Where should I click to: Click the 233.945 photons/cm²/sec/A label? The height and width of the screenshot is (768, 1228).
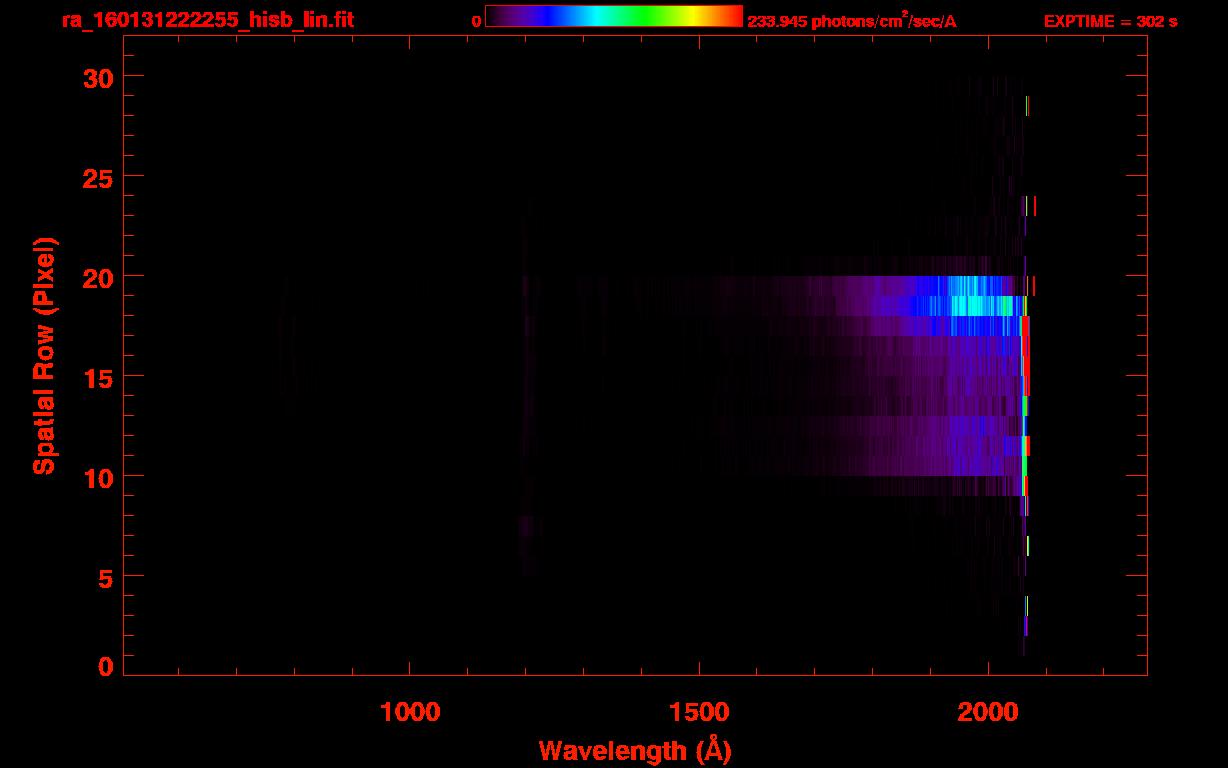(x=852, y=21)
